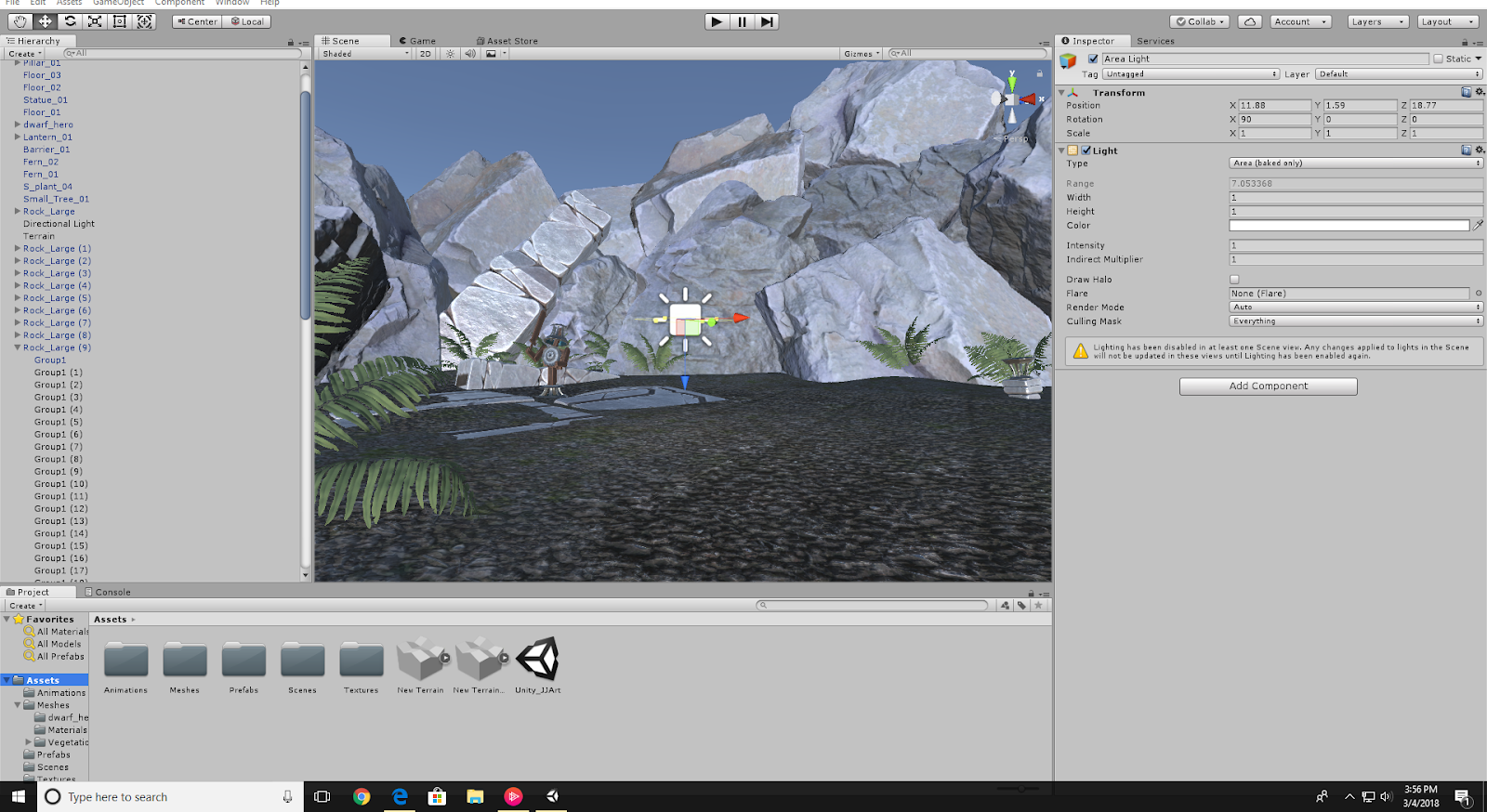Select the Unity_JJArt scene asset
1487x812 pixels.
[x=537, y=660]
